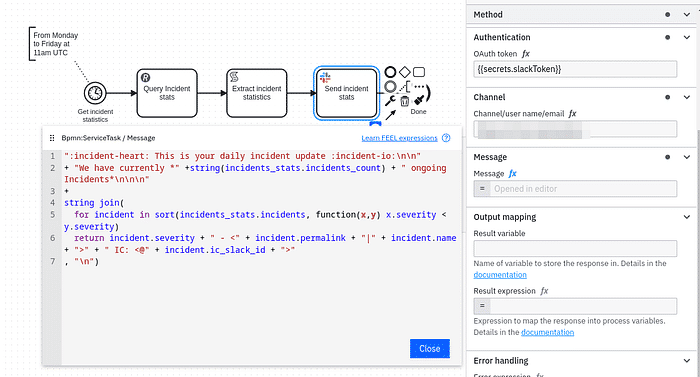Click the Message 'Opened in editor' field
Screen dimensions: 700x377
point(583,188)
